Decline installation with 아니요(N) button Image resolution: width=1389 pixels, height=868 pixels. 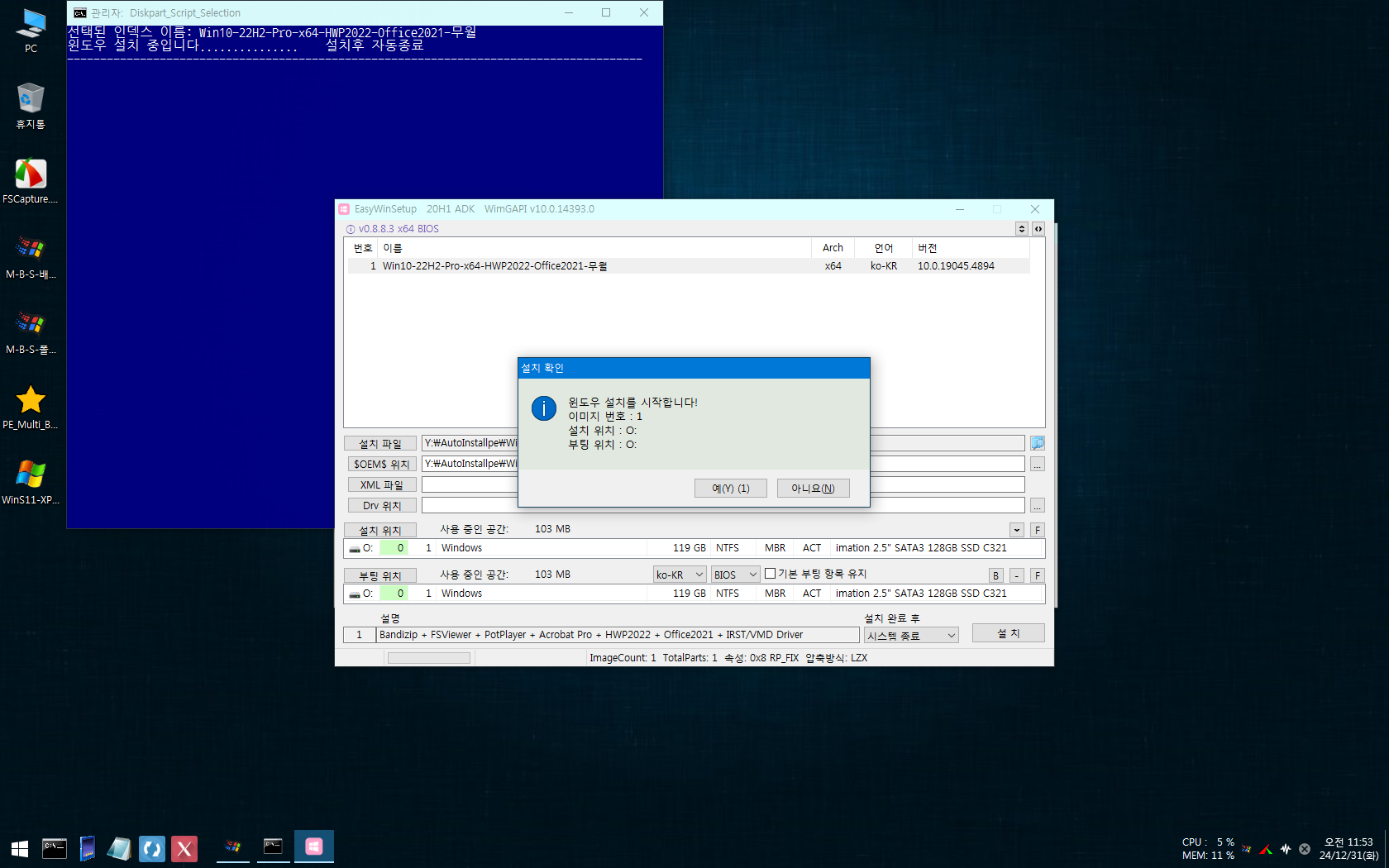(x=813, y=489)
